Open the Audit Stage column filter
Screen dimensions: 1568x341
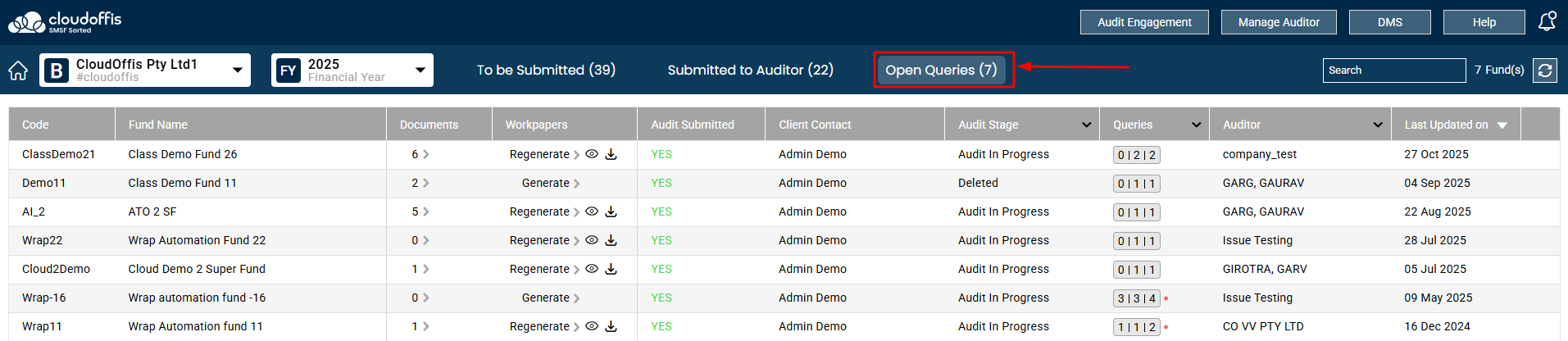pyautogui.click(x=1086, y=125)
